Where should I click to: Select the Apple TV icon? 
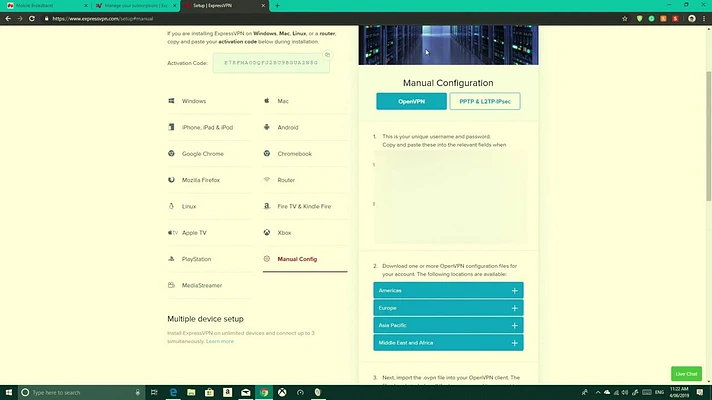tap(173, 232)
